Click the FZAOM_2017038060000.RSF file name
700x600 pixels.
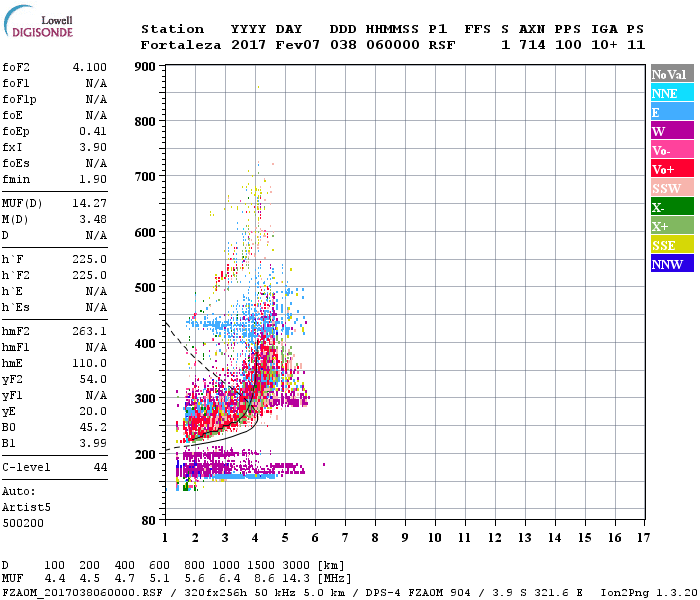coord(82,593)
